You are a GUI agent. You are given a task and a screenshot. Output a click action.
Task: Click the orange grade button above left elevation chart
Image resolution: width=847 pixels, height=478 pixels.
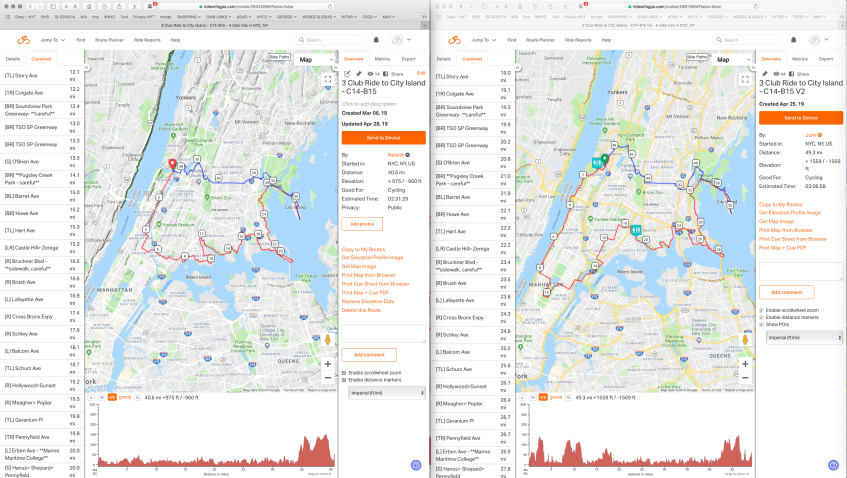pyautogui.click(x=125, y=397)
